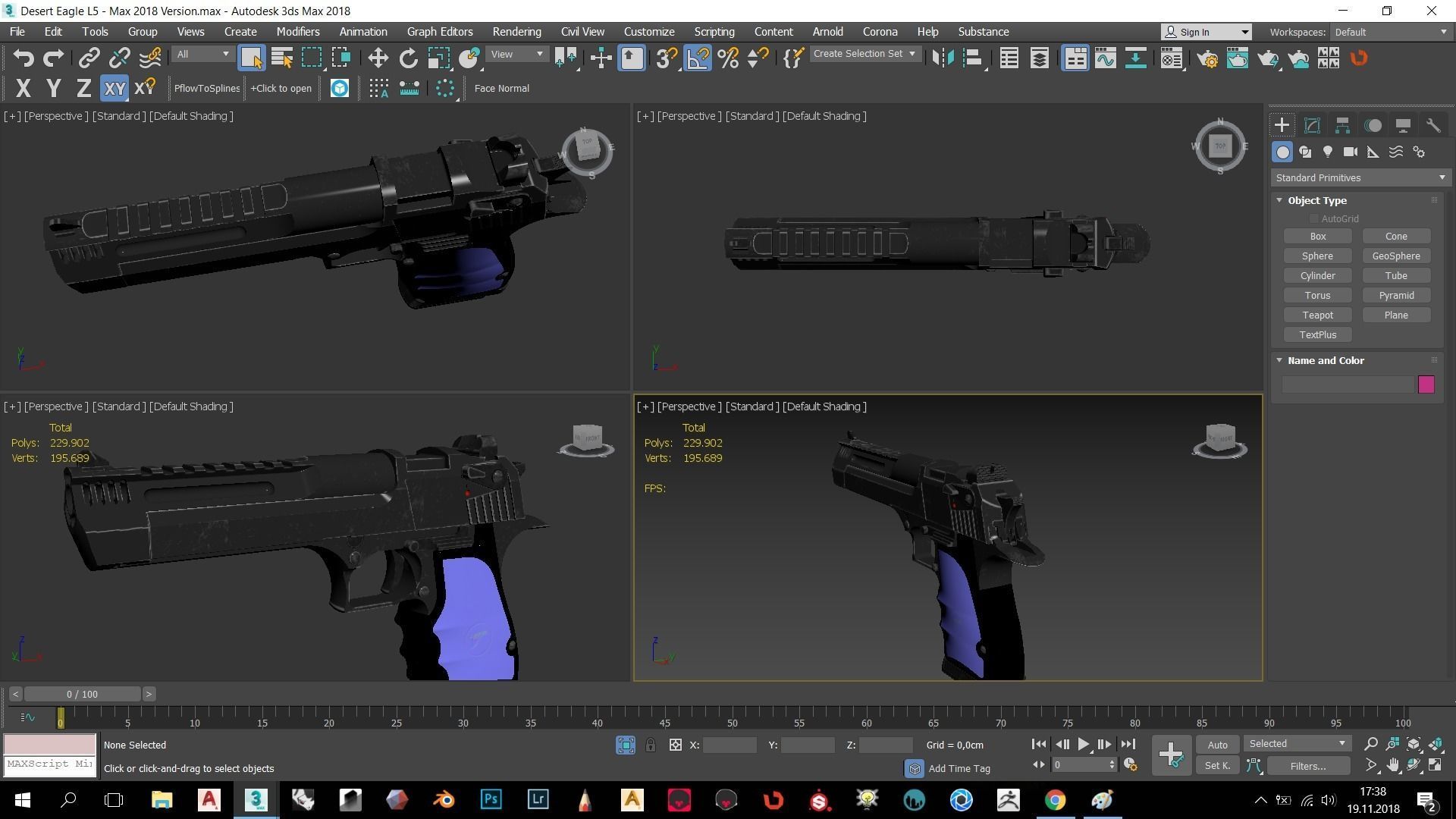1456x819 pixels.
Task: Click the 0 / 100 time slider
Action: click(x=82, y=695)
